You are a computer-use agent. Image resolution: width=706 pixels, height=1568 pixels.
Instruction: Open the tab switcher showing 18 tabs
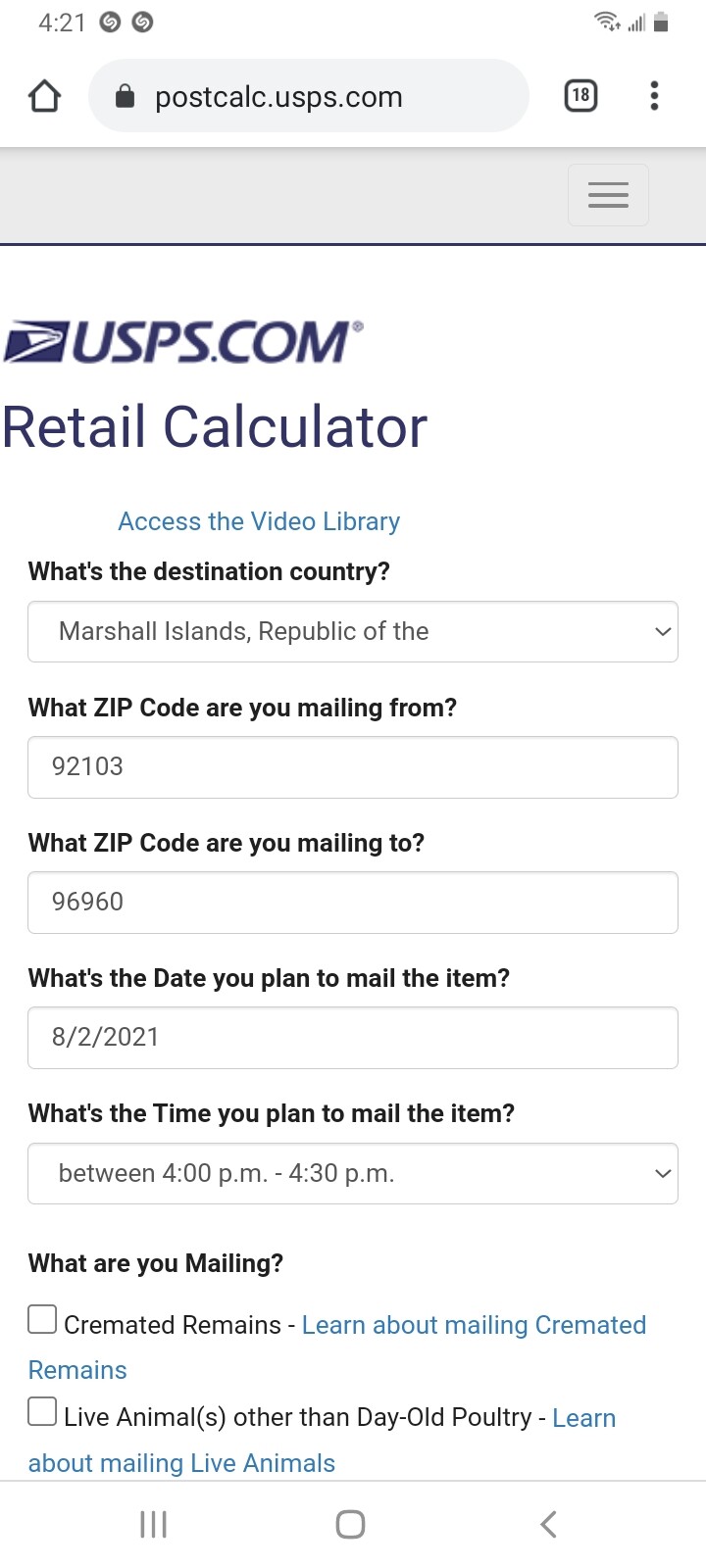coord(580,95)
